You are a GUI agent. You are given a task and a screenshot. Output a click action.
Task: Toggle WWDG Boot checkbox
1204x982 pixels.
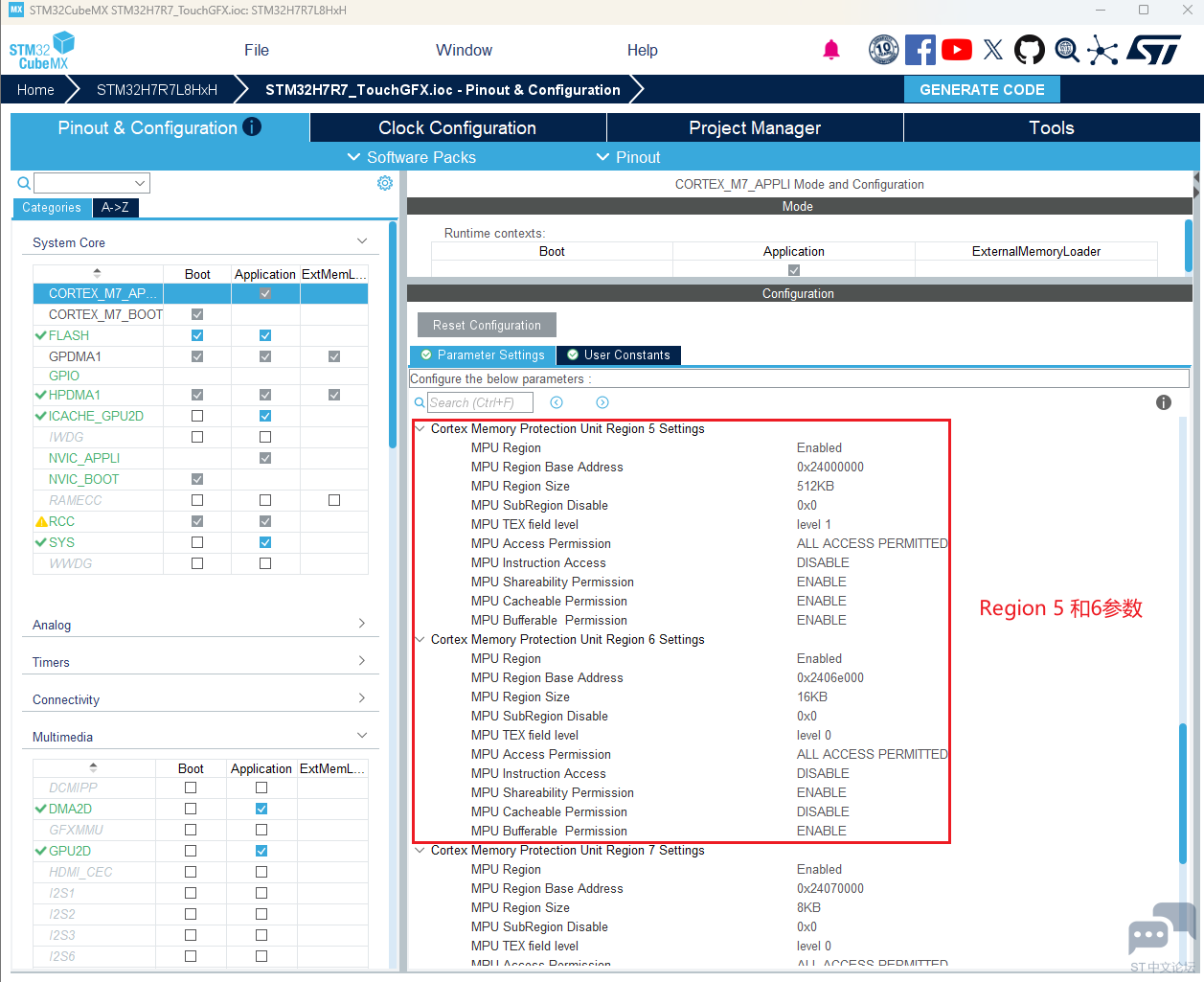pos(197,563)
